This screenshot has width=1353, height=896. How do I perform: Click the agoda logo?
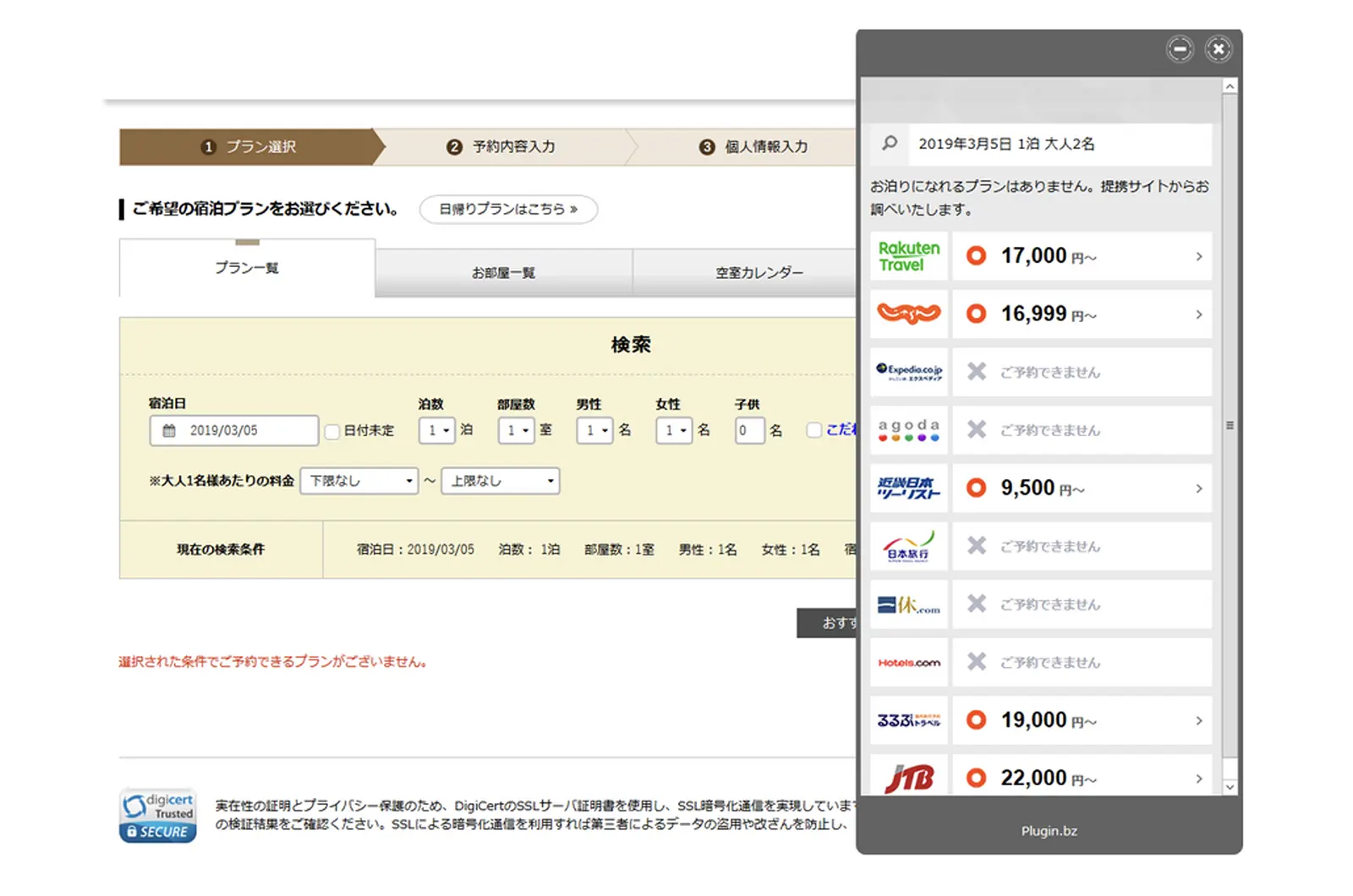coord(908,429)
